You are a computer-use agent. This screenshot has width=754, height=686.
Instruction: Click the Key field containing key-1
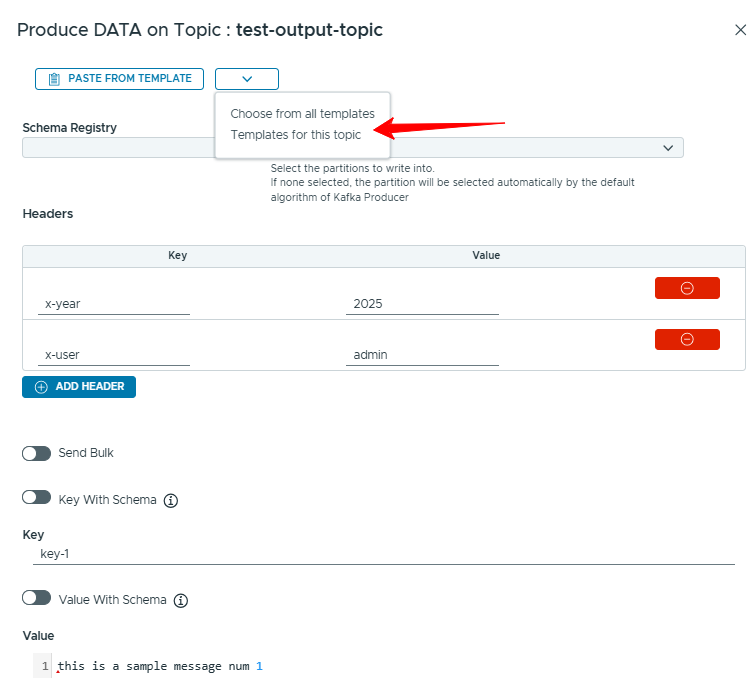[383, 553]
